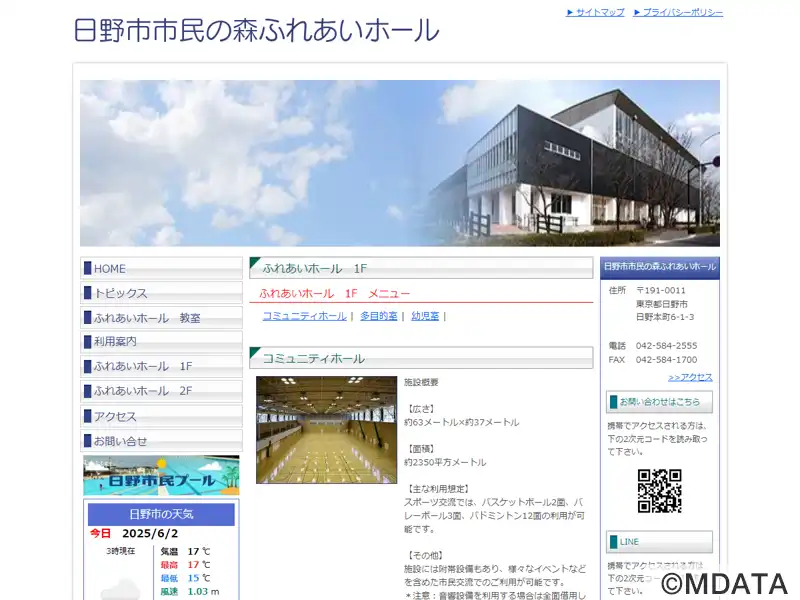Click the date 2025/6/2 in weather widget
Image resolution: width=800 pixels, height=600 pixels.
tap(150, 534)
